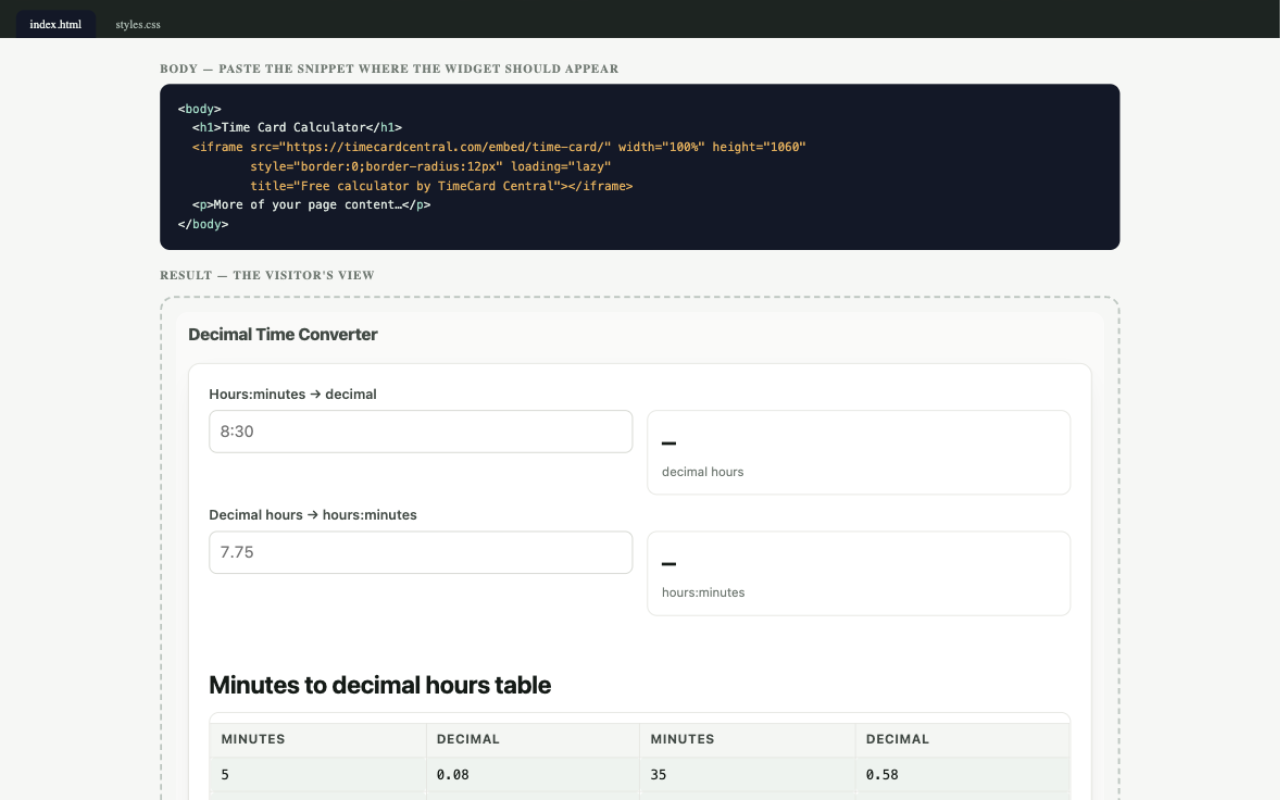Click 'Minutes to decimal hours table' heading
The width and height of the screenshot is (1280, 800).
point(380,685)
